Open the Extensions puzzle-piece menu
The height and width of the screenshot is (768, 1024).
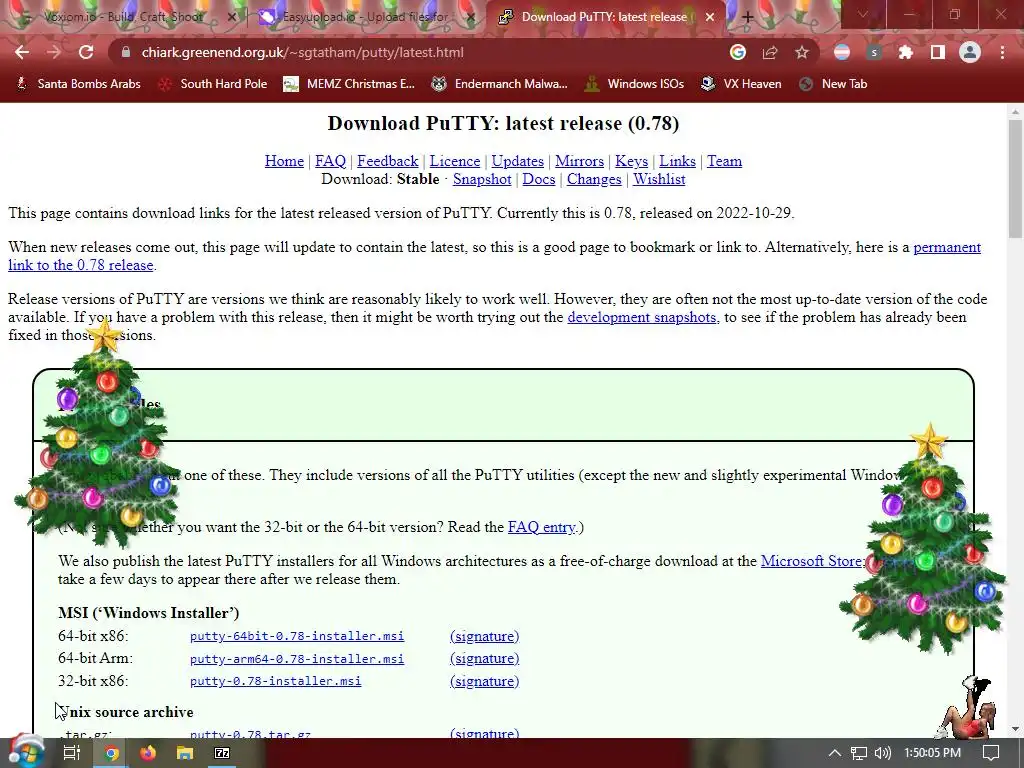905,52
